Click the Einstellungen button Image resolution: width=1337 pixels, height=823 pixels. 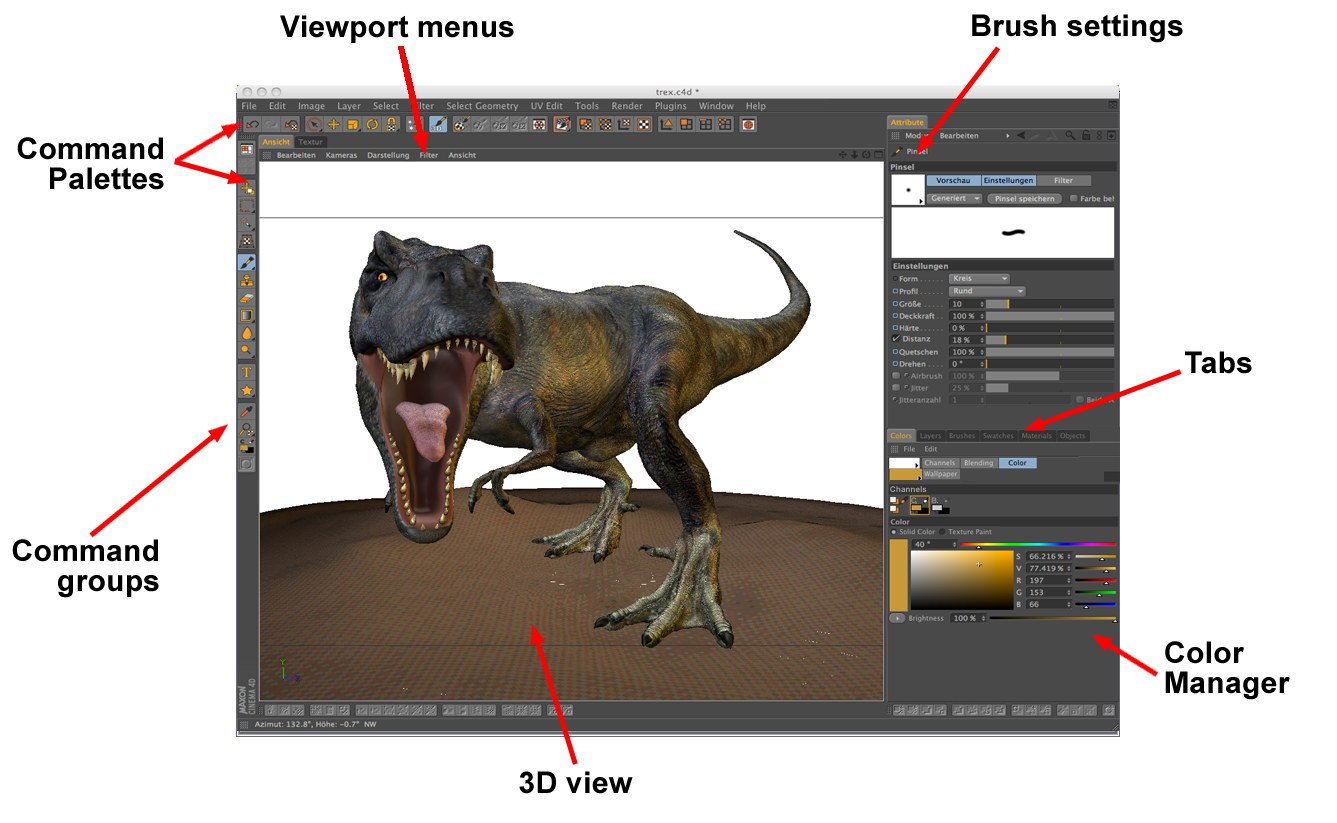[x=1009, y=180]
